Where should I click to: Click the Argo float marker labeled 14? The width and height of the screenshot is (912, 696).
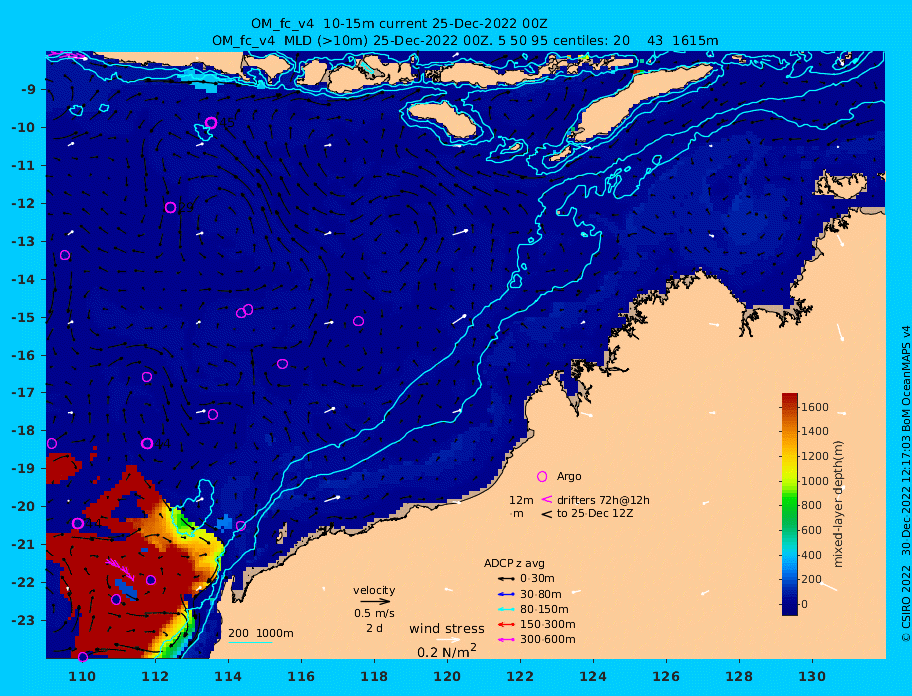77,523
